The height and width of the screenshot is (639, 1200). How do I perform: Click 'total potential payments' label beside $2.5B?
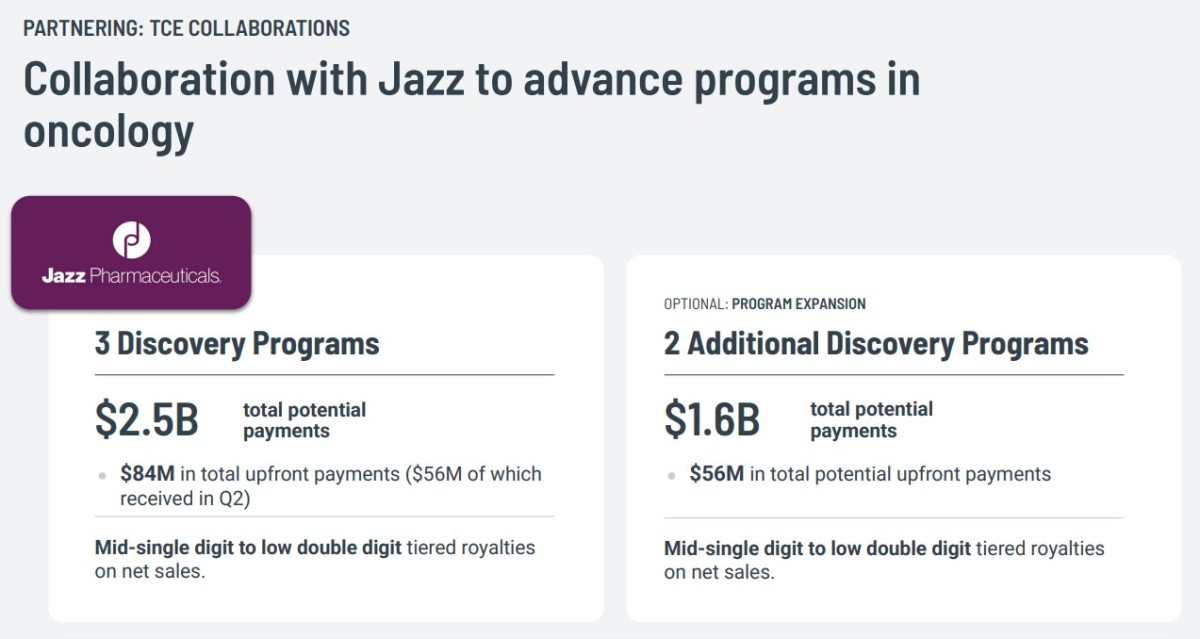[x=305, y=420]
